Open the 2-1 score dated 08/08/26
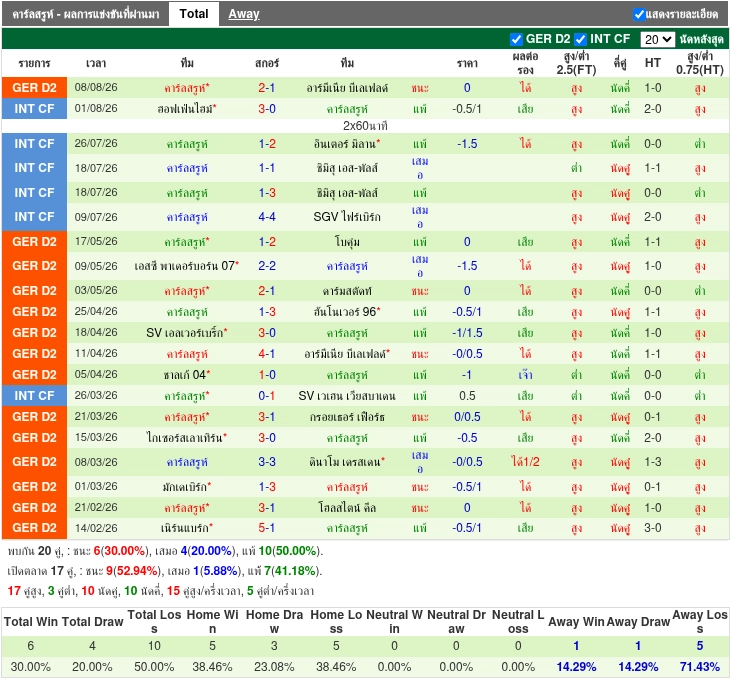The width and height of the screenshot is (730, 684). [x=267, y=88]
